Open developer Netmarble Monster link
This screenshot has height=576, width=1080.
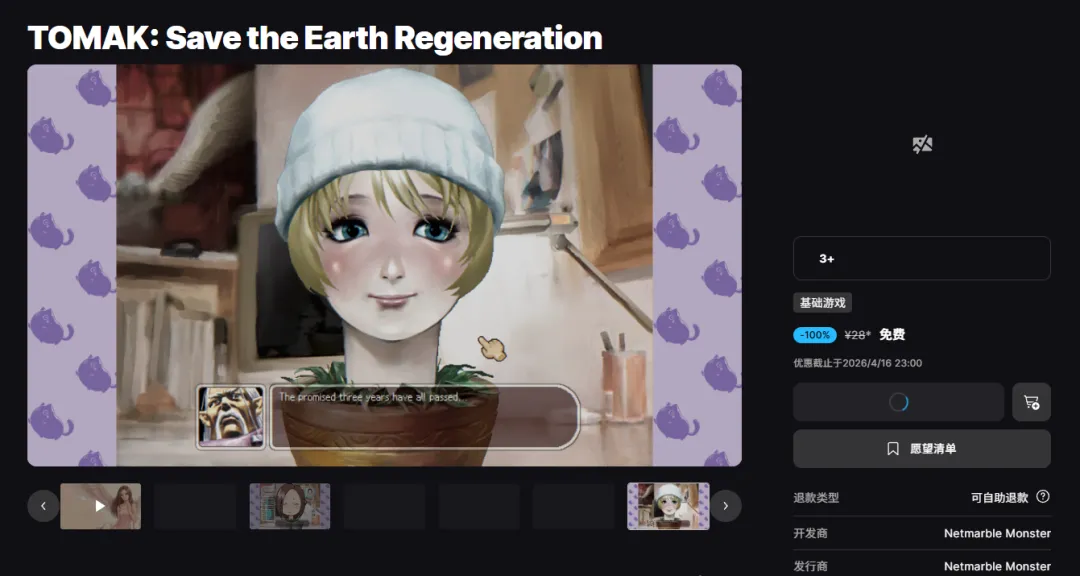997,533
